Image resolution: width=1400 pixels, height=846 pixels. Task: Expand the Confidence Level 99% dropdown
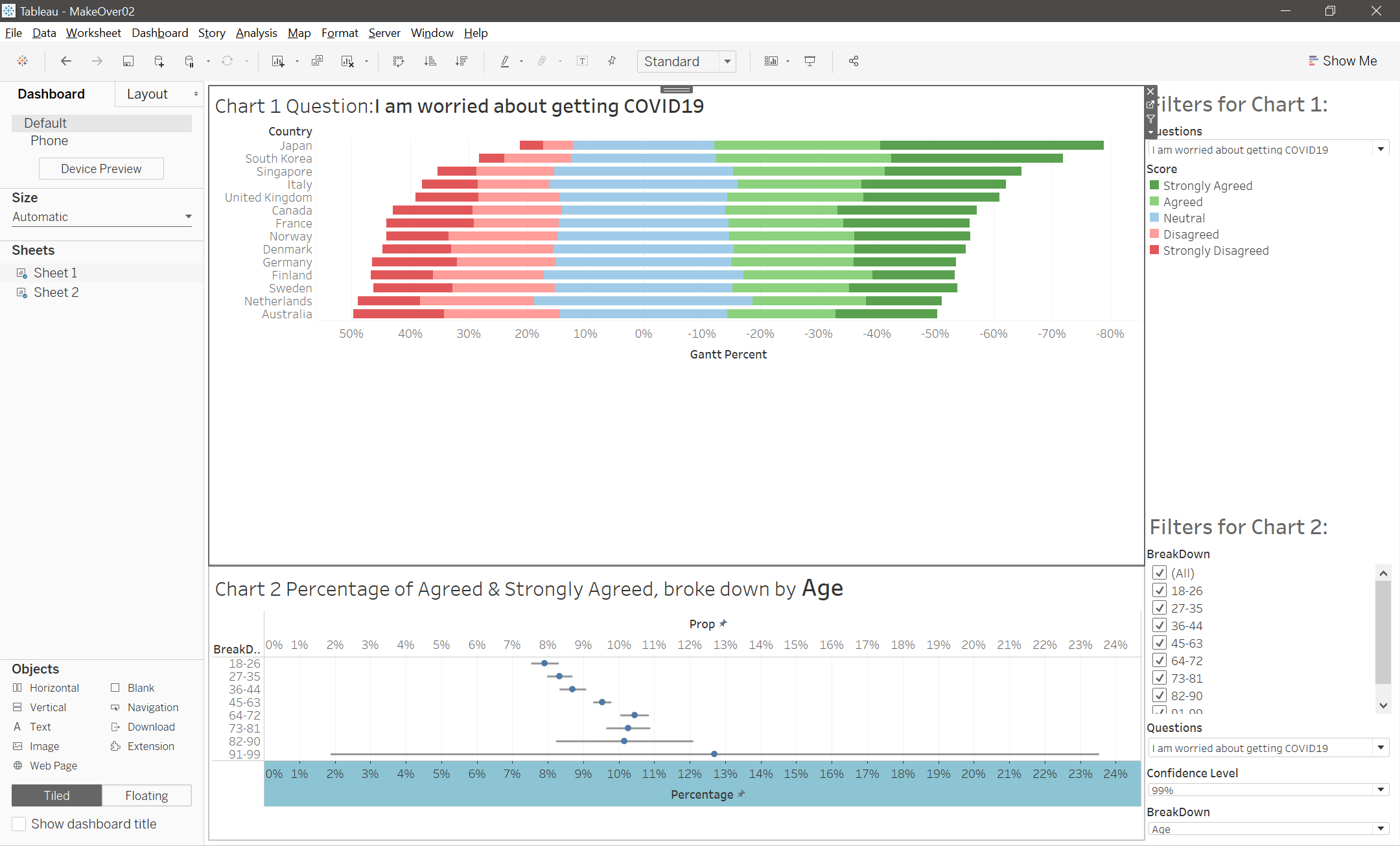(1381, 790)
